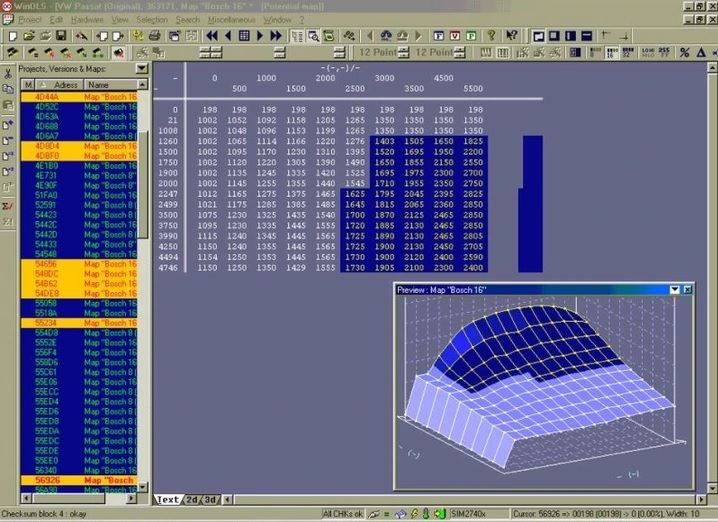
Task: Jump to the first map with double-left arrows
Action: 212,36
